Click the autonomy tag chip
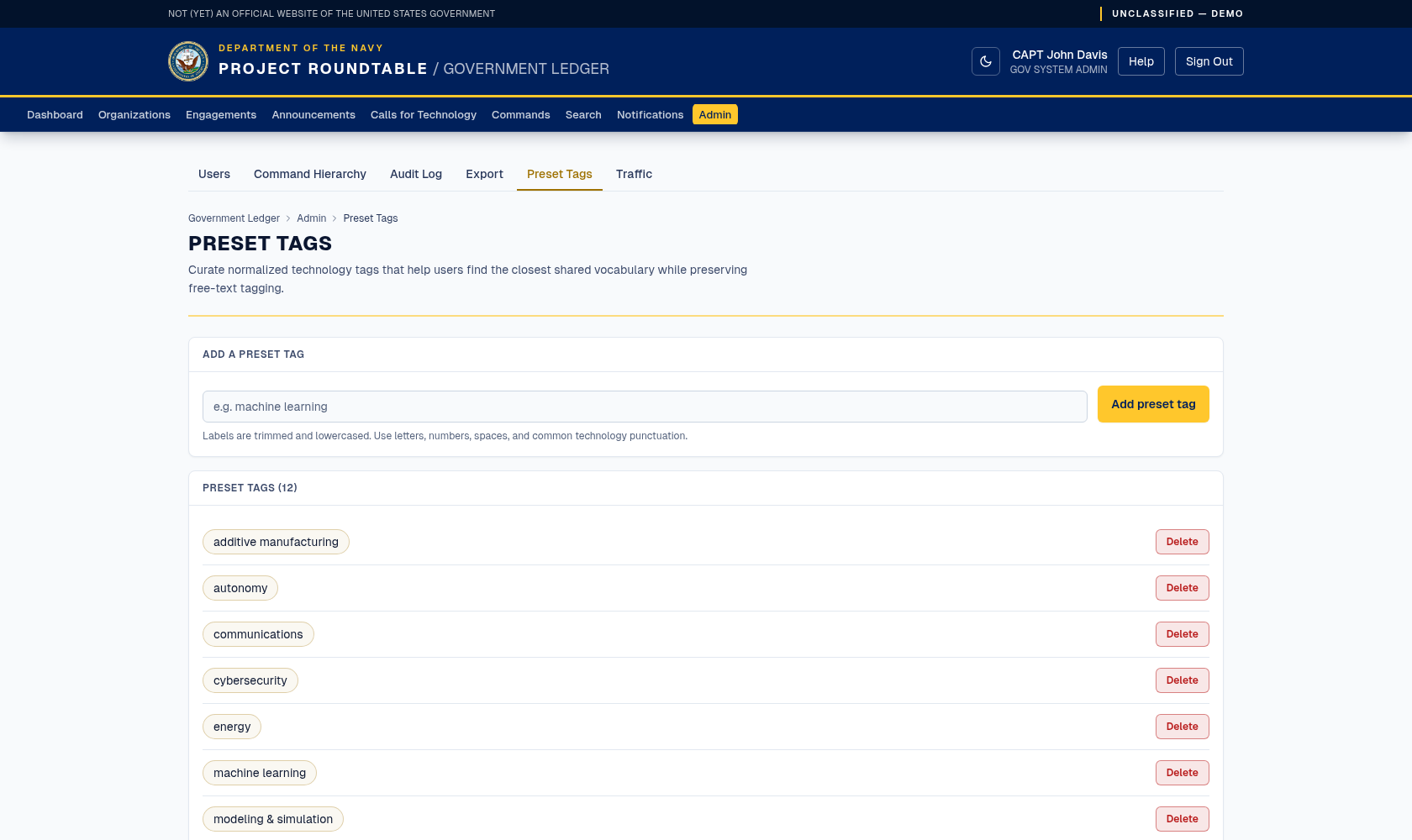The height and width of the screenshot is (840, 1412). pos(240,588)
